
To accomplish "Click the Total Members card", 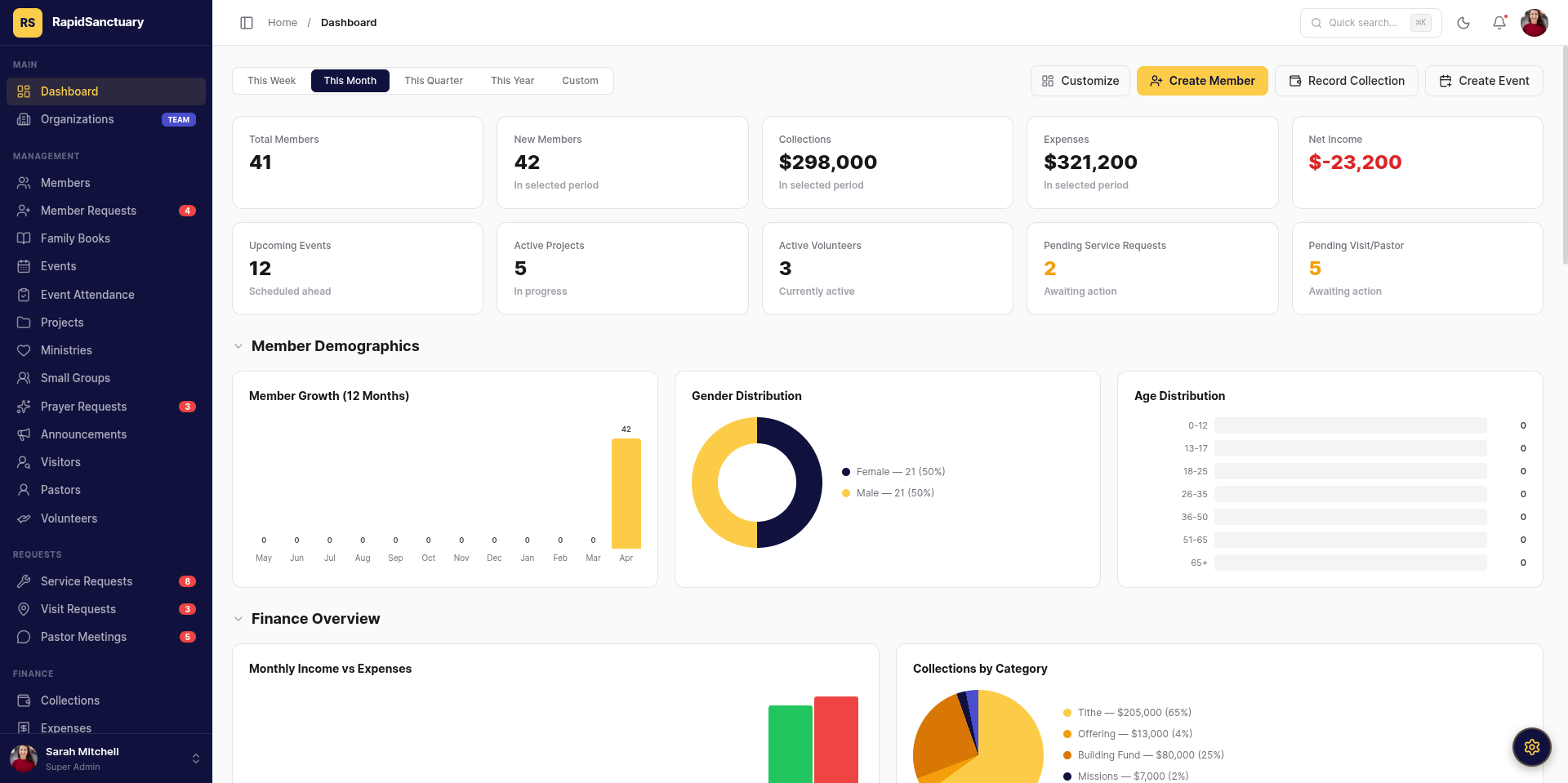I will tap(358, 162).
